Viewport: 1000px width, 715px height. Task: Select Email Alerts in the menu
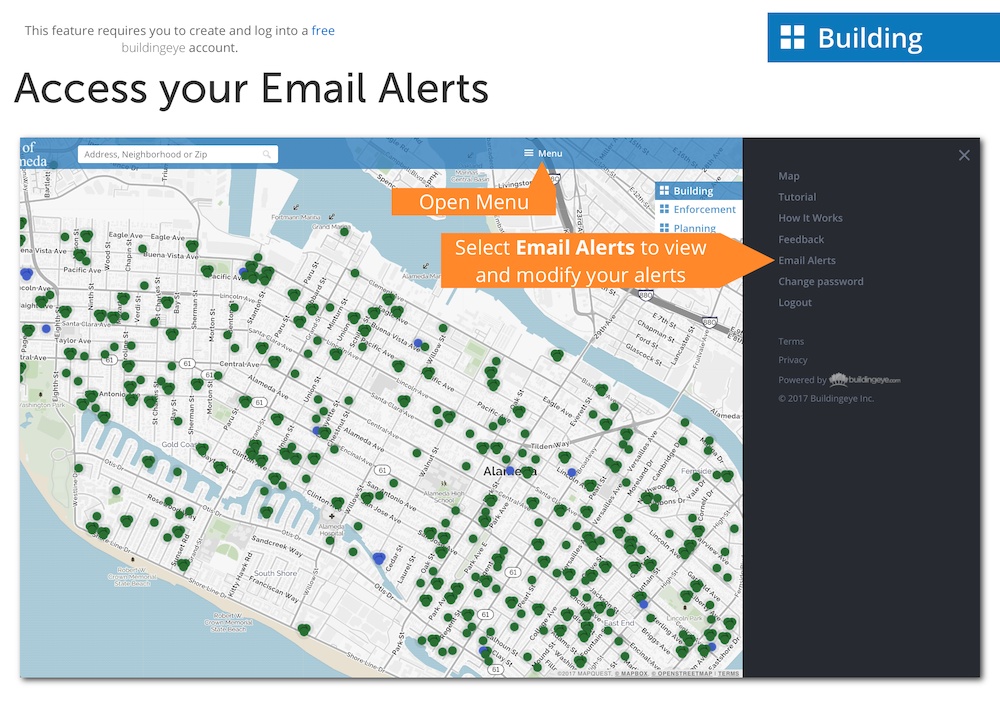click(806, 260)
